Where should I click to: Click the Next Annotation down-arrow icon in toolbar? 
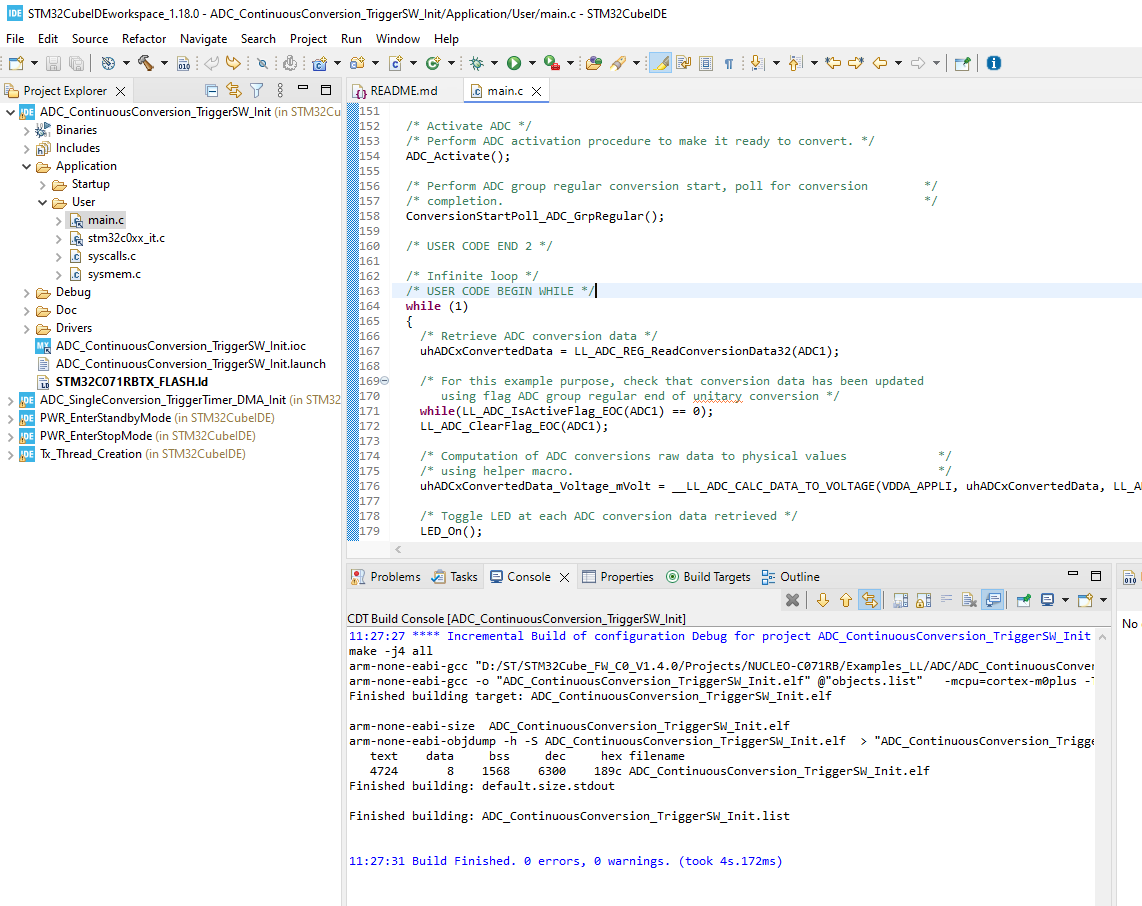pos(757,63)
